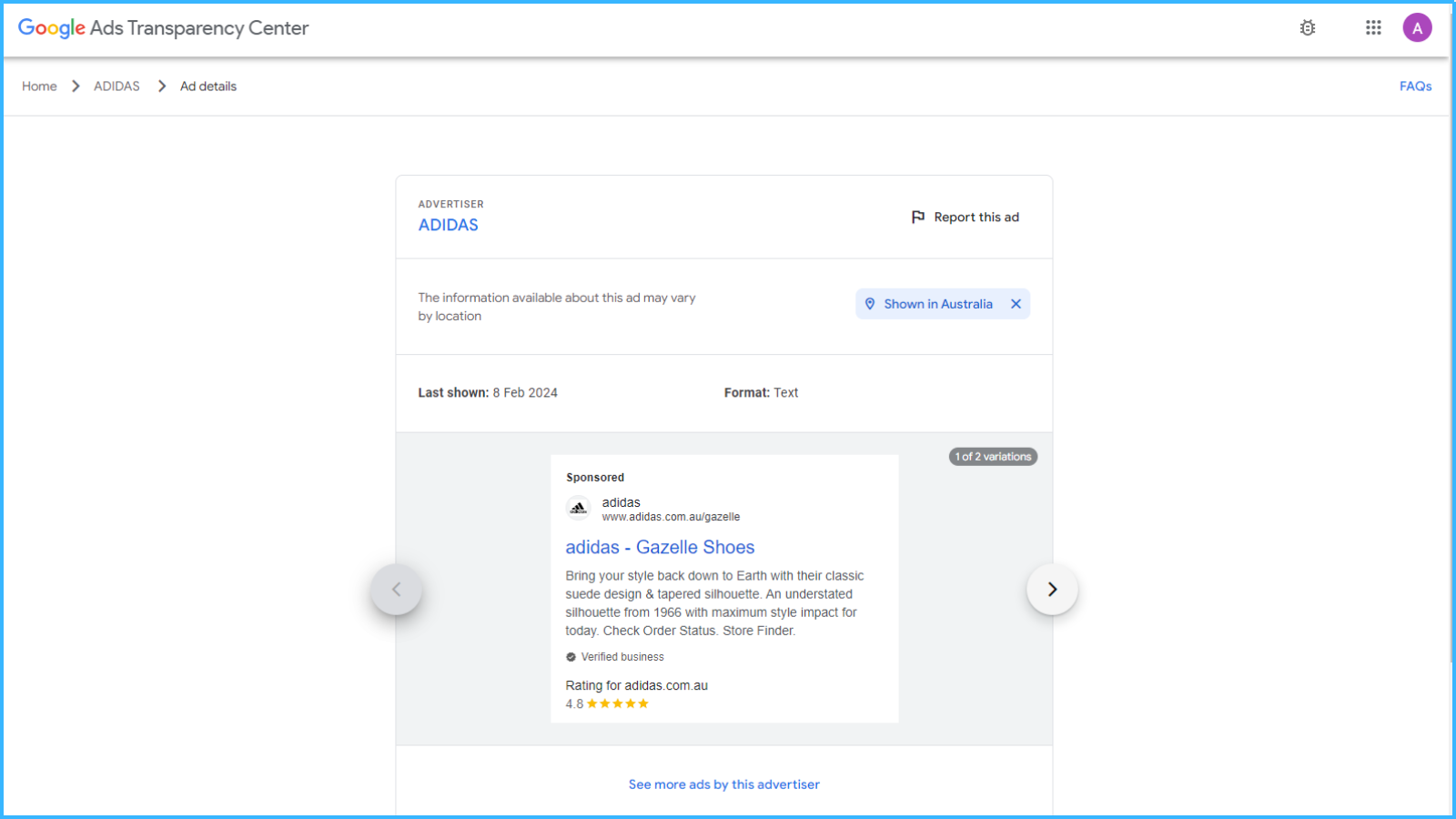The height and width of the screenshot is (819, 1456).
Task: Click the Rating for adidas.com.au text
Action: pyautogui.click(x=636, y=686)
